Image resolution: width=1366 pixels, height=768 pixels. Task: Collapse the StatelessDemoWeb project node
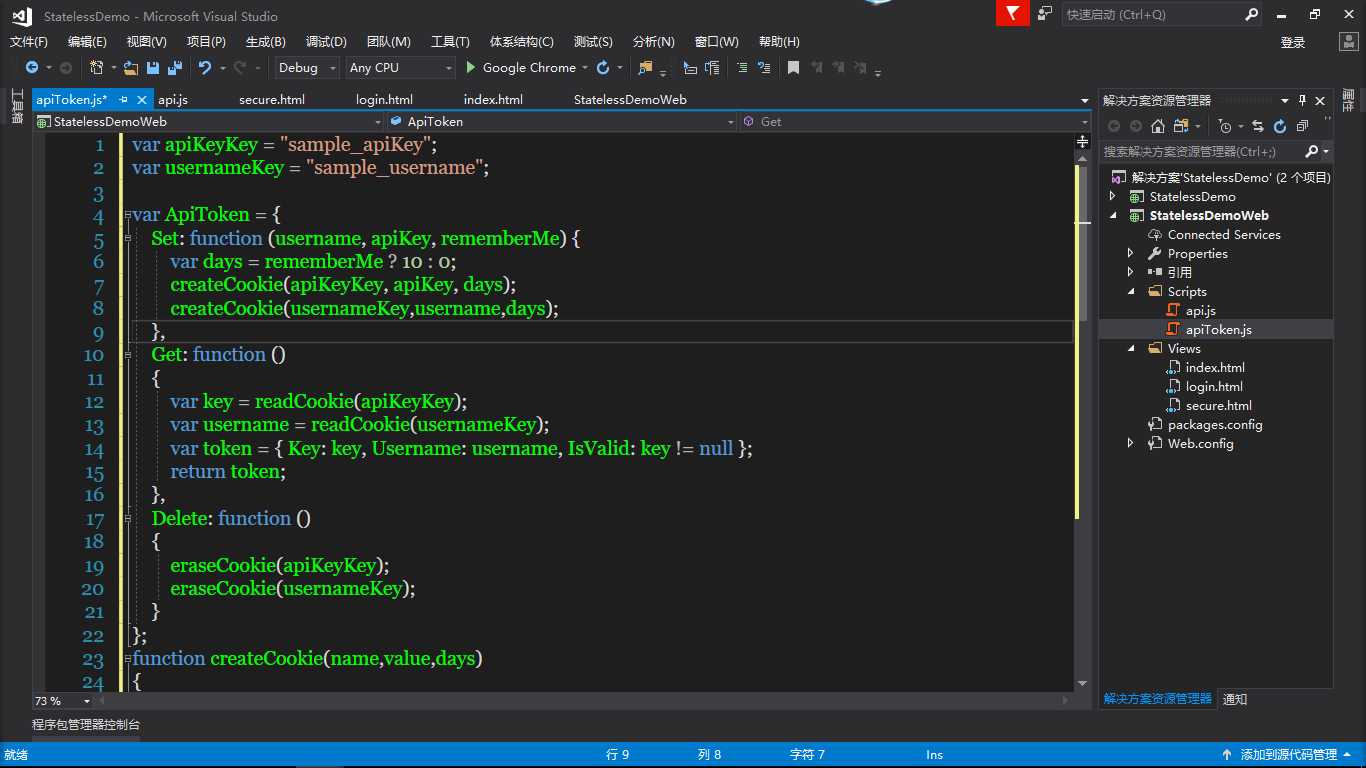click(1113, 216)
